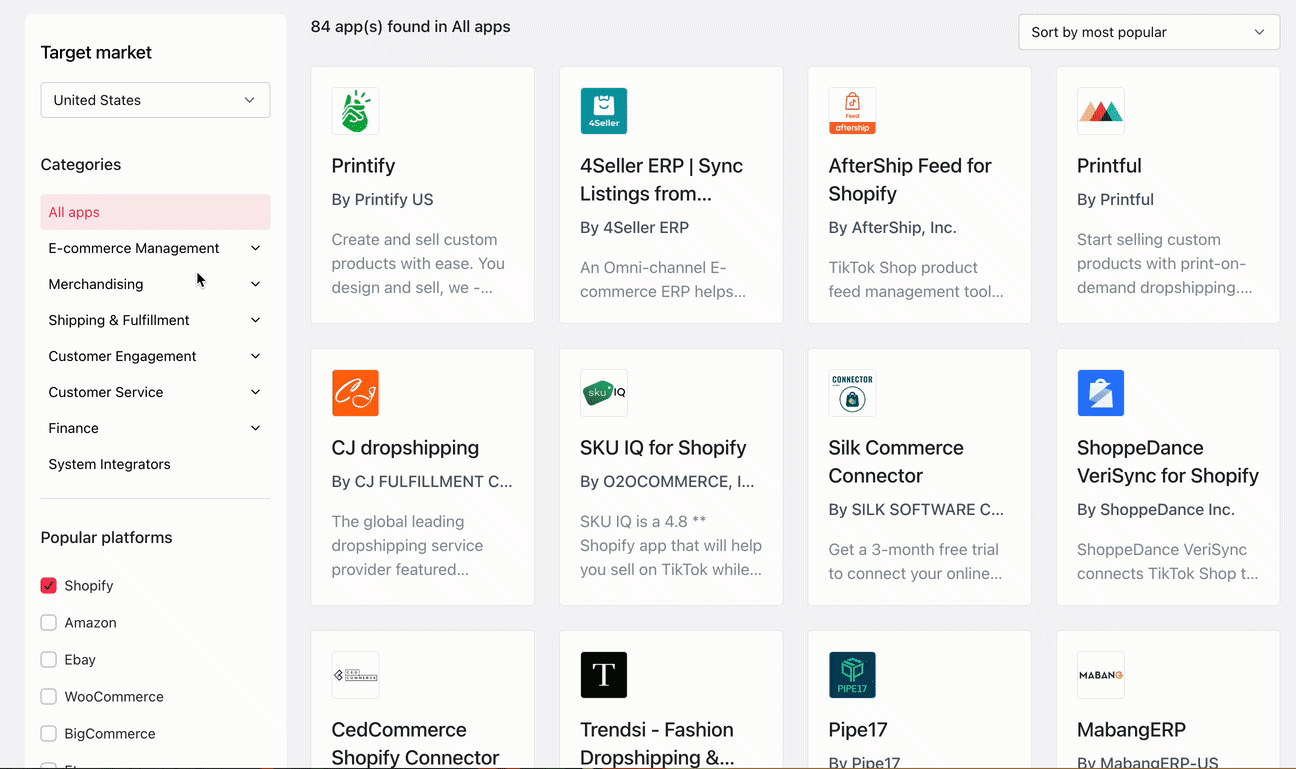The height and width of the screenshot is (769, 1296).
Task: Select the System Integrators category
Action: [110, 464]
